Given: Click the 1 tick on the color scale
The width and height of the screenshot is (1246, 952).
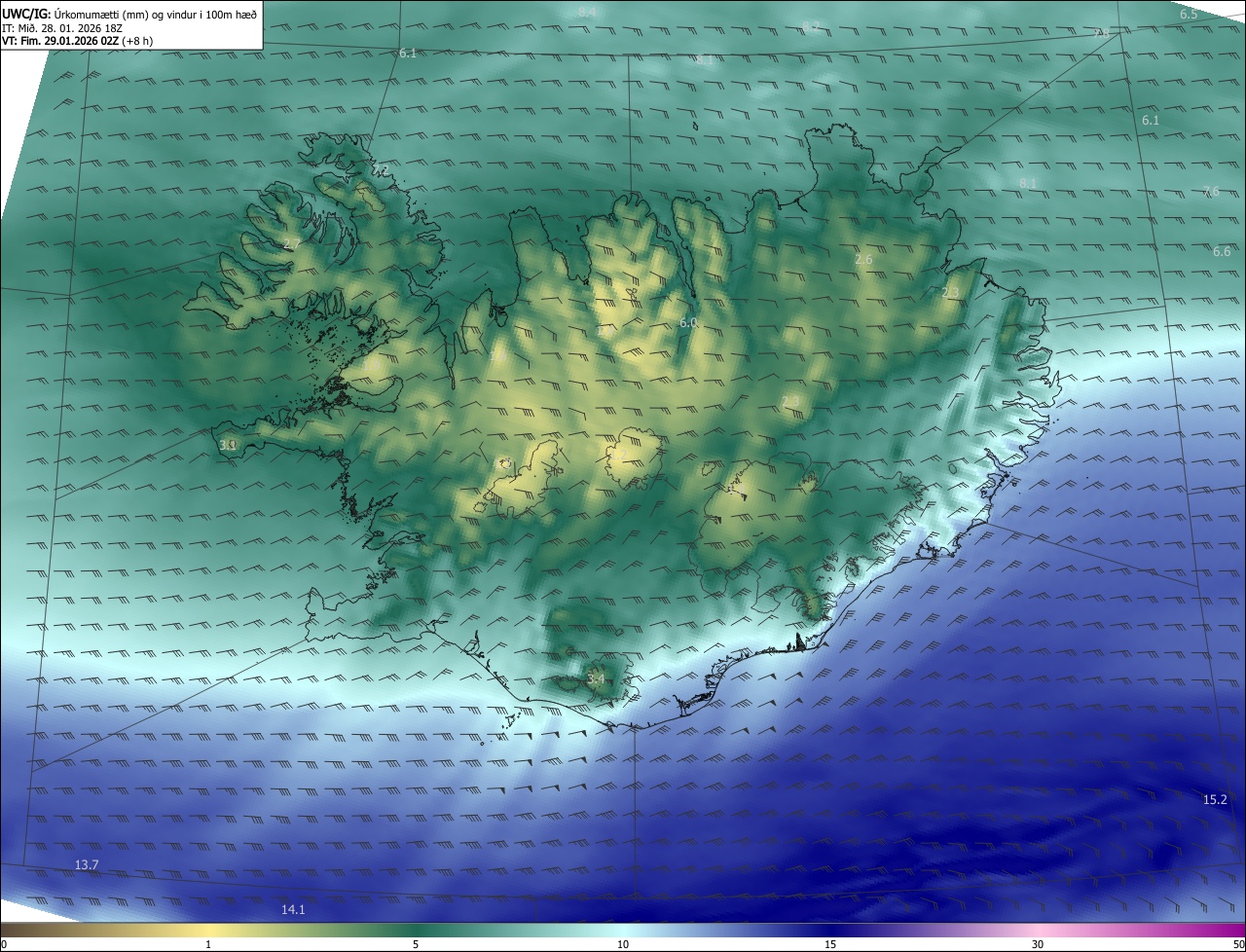Looking at the screenshot, I should [x=208, y=944].
